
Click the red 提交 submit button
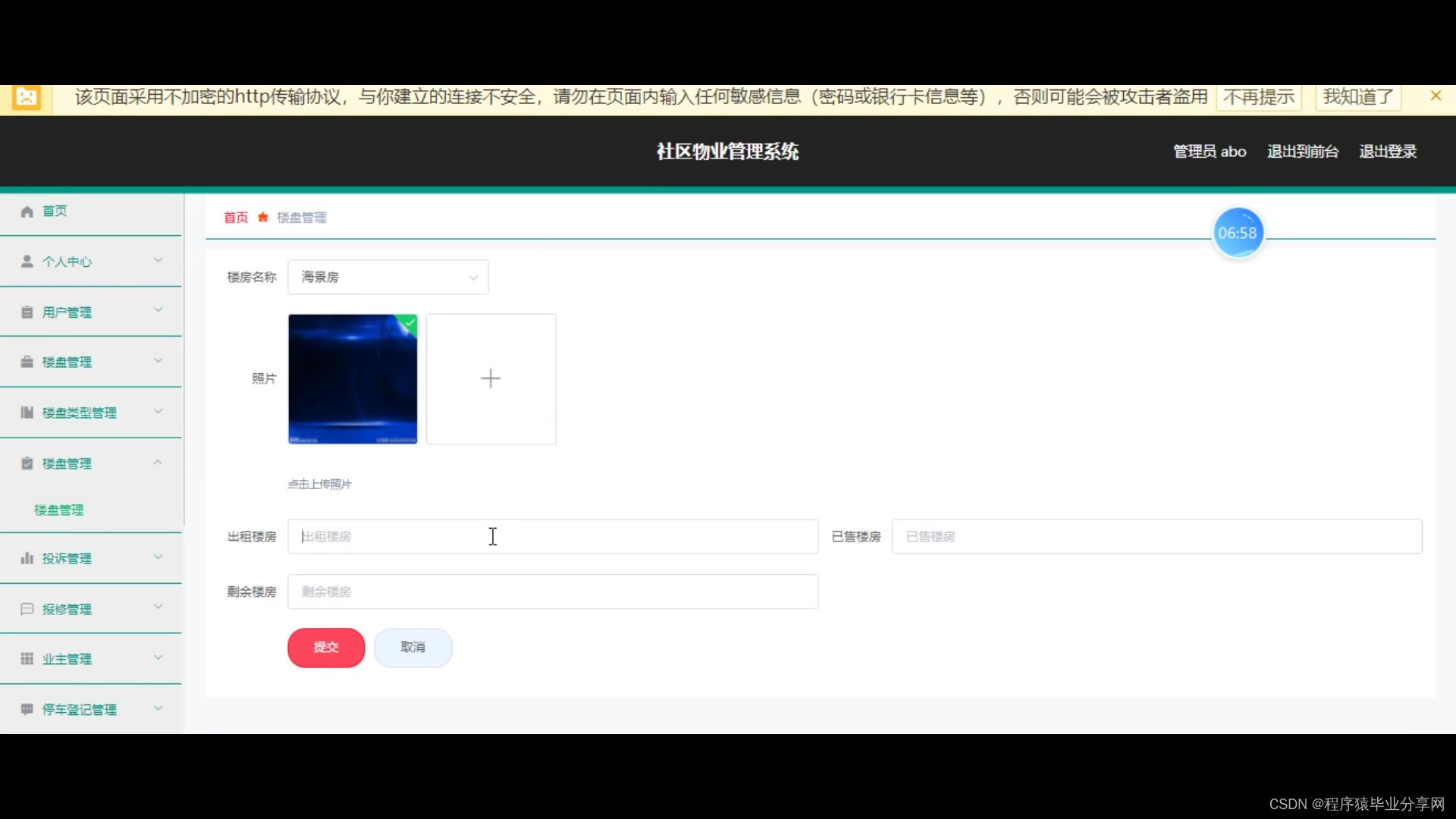[326, 648]
